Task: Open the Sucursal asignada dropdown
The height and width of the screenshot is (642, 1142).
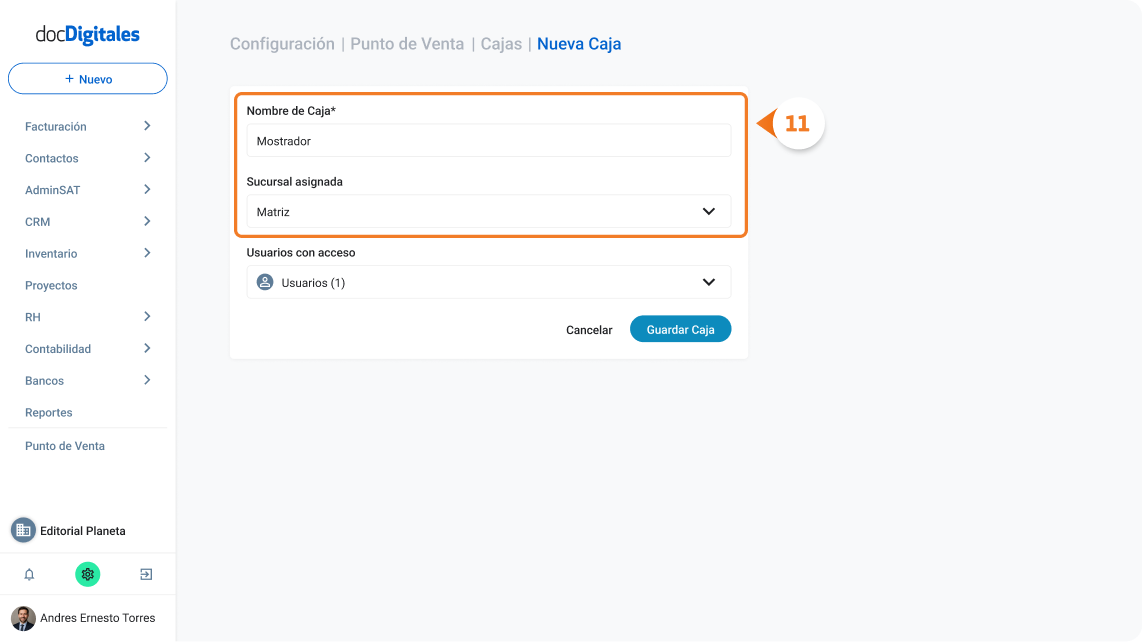Action: pyautogui.click(x=489, y=211)
